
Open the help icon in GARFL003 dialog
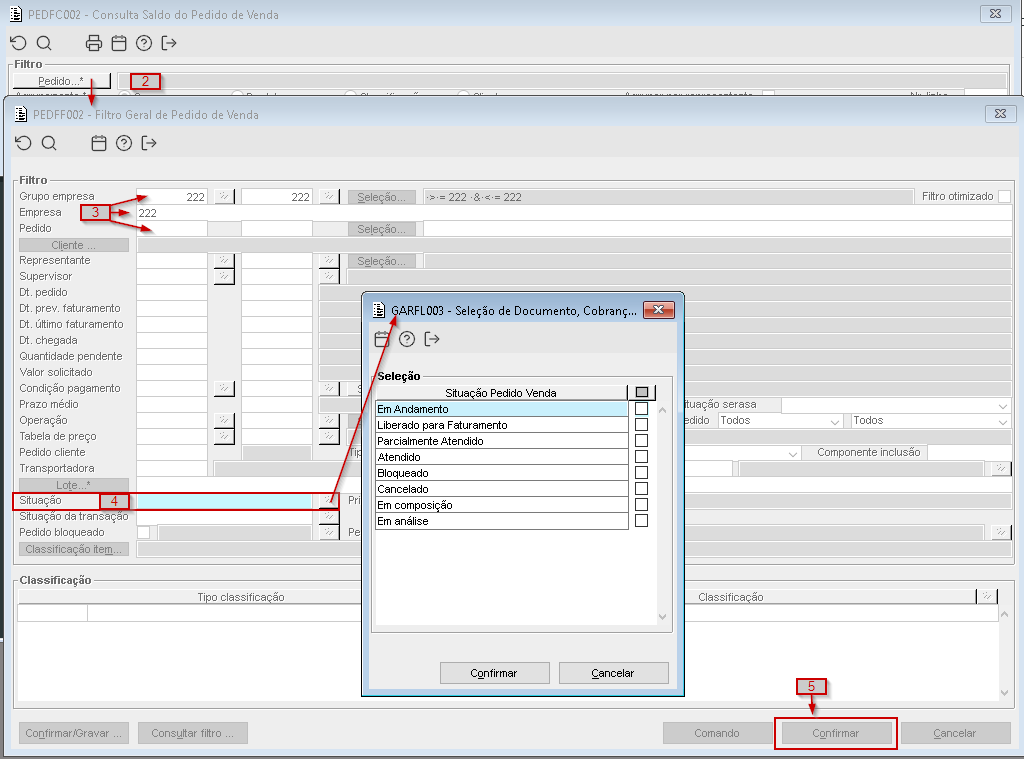pyautogui.click(x=407, y=339)
